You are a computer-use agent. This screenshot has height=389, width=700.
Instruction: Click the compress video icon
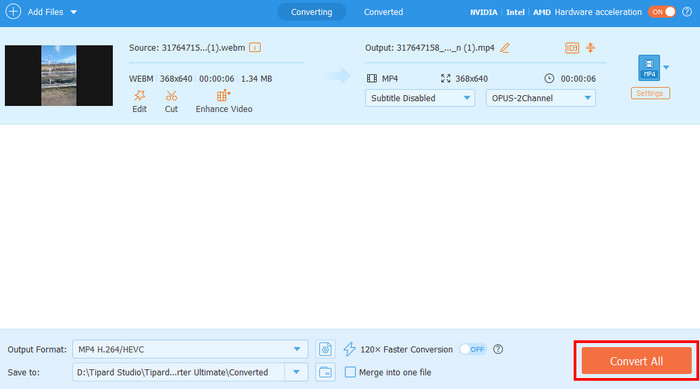coord(591,48)
